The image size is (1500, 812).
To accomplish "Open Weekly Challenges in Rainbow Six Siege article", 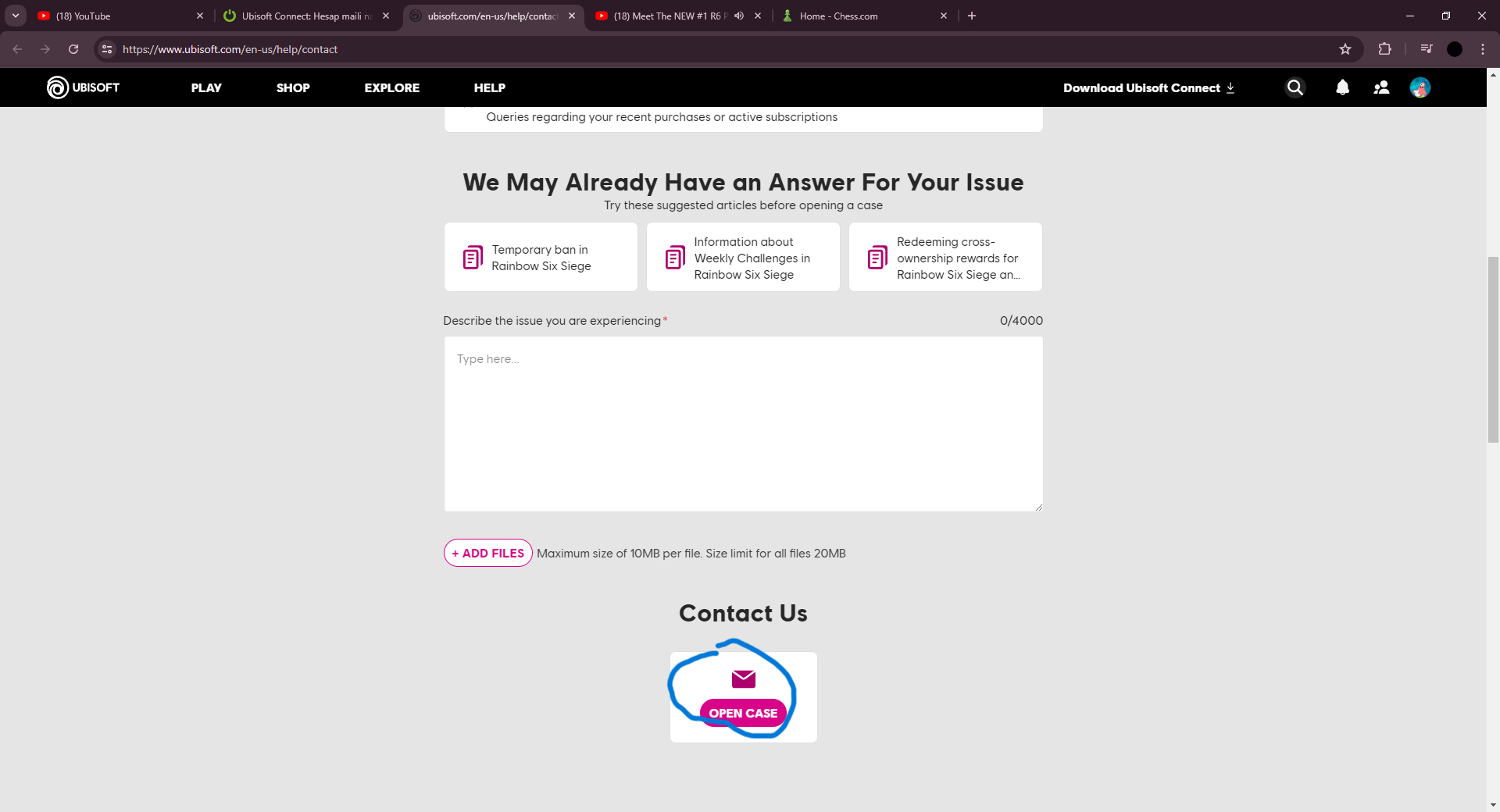I will click(743, 257).
